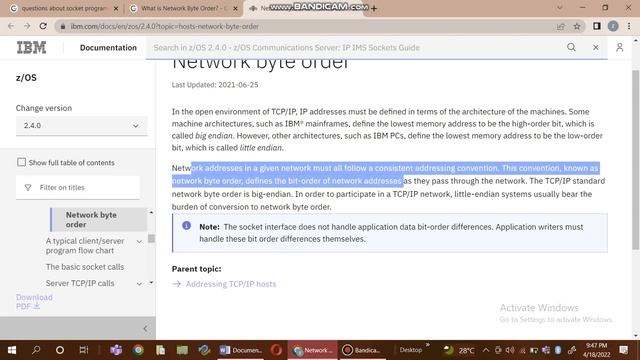
Task: Click Download PDF link
Action: click(34, 302)
